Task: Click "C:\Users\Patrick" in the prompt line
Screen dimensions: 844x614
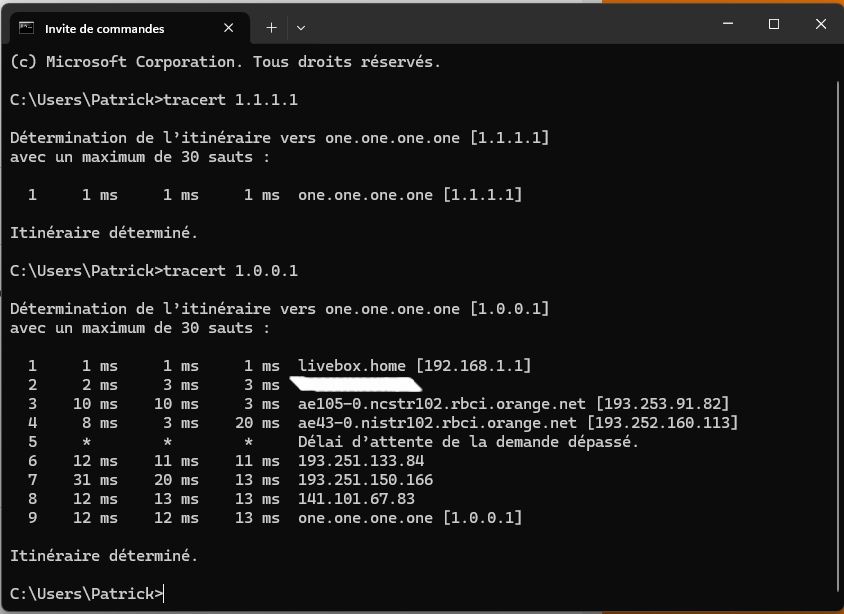Action: pos(80,593)
